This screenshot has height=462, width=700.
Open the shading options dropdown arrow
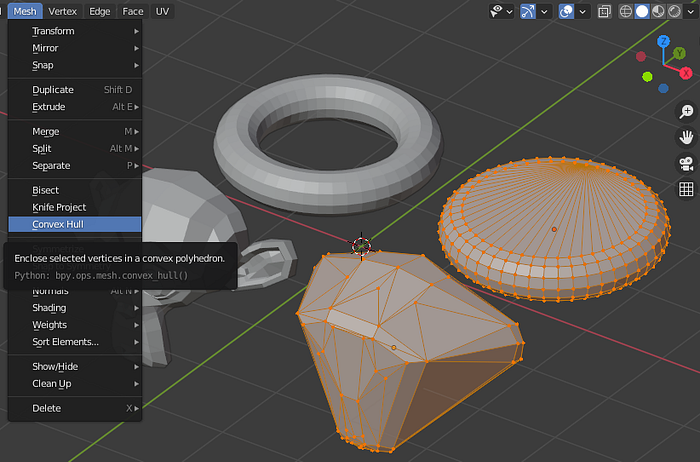pyautogui.click(x=690, y=12)
